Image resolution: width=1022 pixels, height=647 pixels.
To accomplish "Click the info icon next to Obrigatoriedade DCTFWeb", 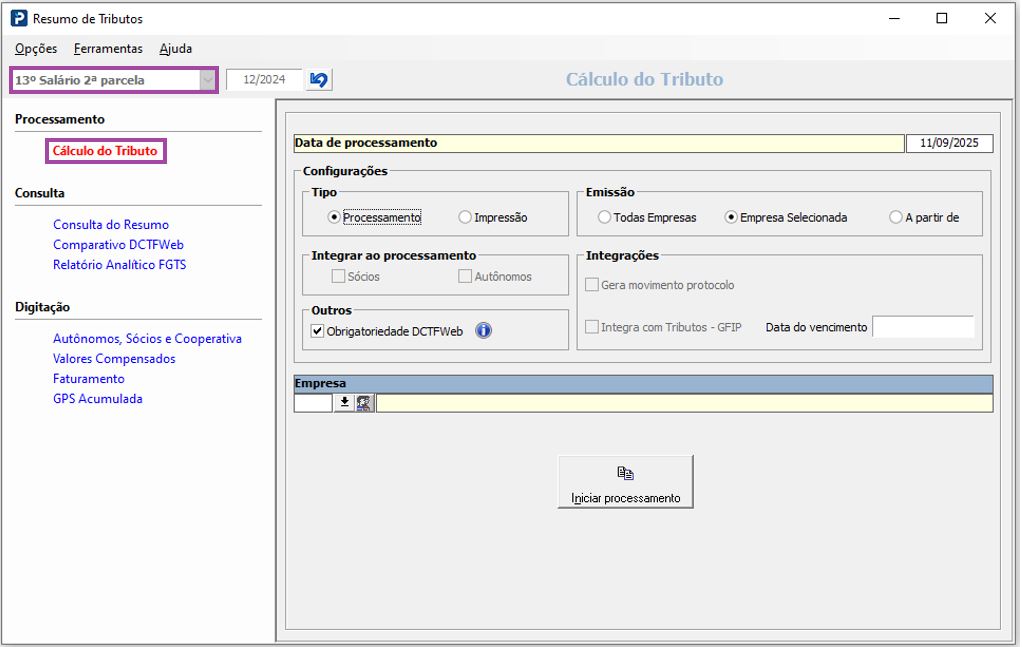I will 483,331.
